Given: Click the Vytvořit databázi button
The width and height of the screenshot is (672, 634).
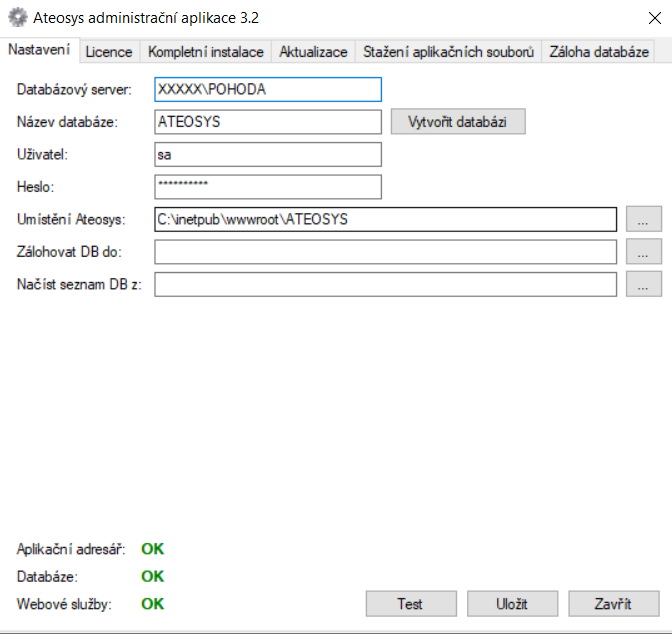Looking at the screenshot, I should 458,122.
